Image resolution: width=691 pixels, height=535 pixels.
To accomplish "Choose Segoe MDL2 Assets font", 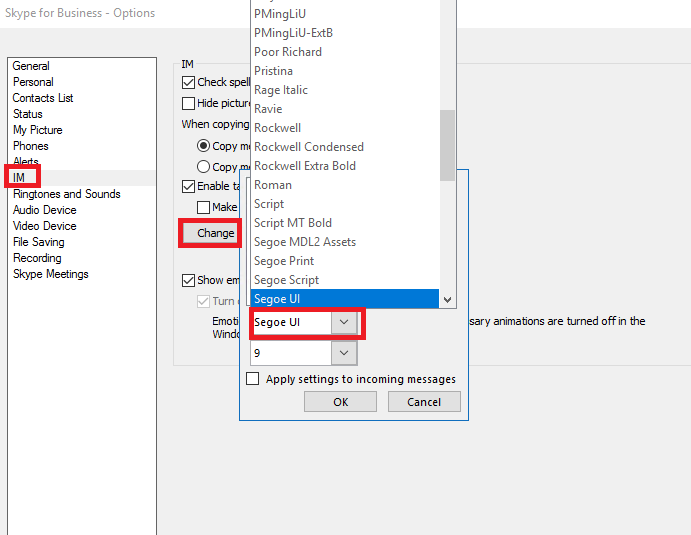I will point(345,242).
